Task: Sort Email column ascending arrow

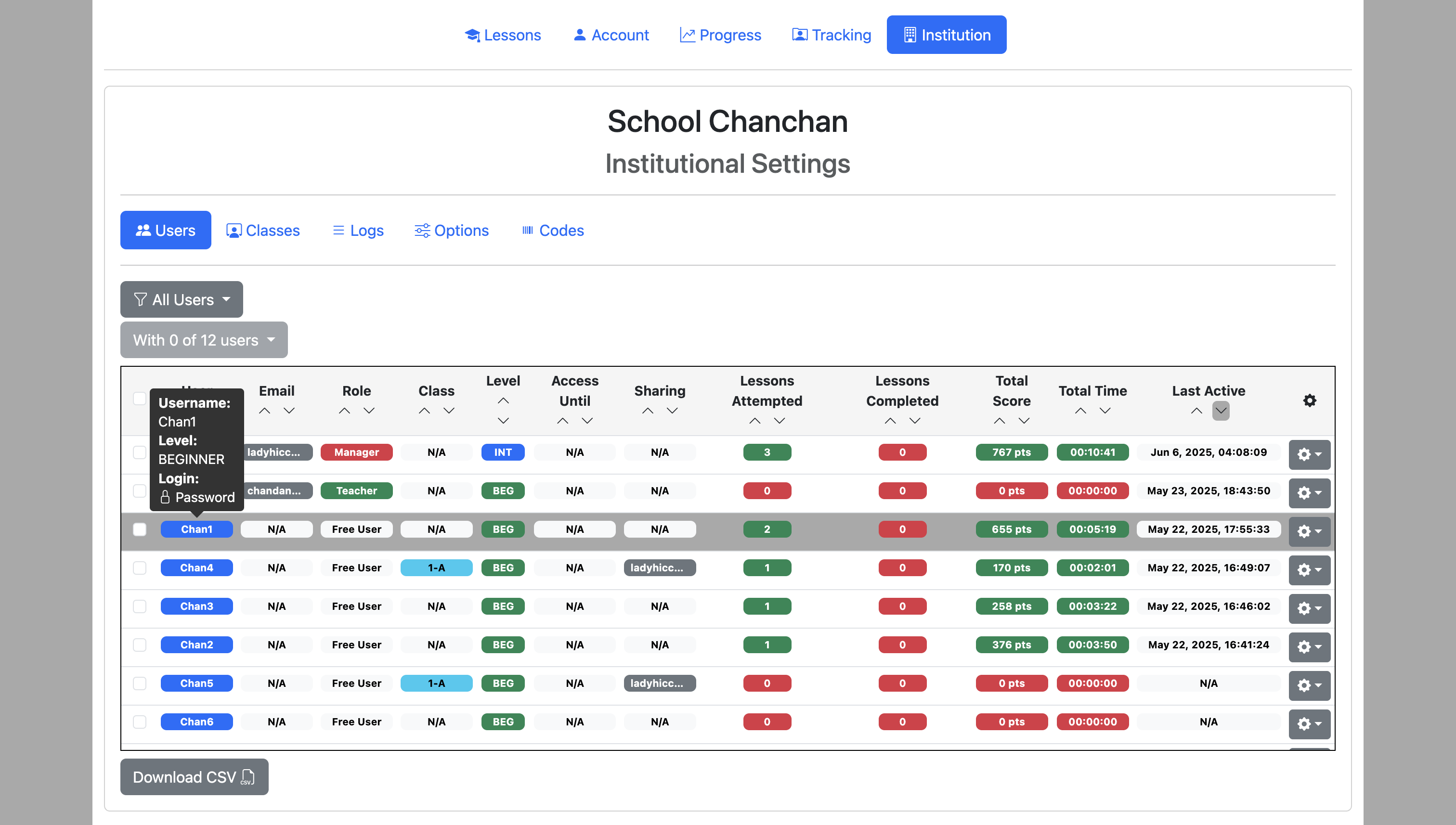Action: 265,411
